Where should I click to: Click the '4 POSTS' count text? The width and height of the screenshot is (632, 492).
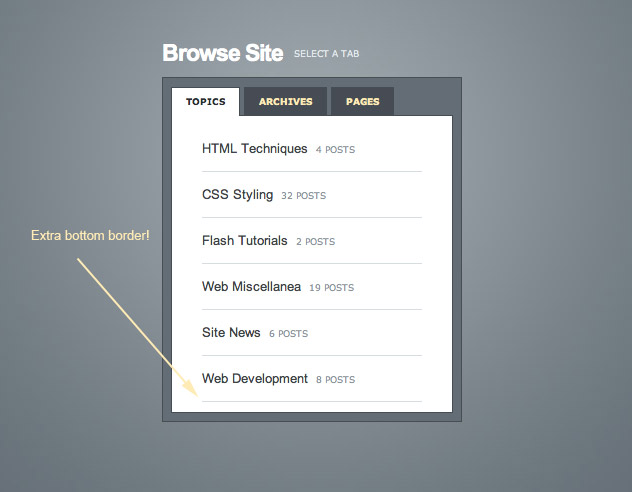(335, 150)
